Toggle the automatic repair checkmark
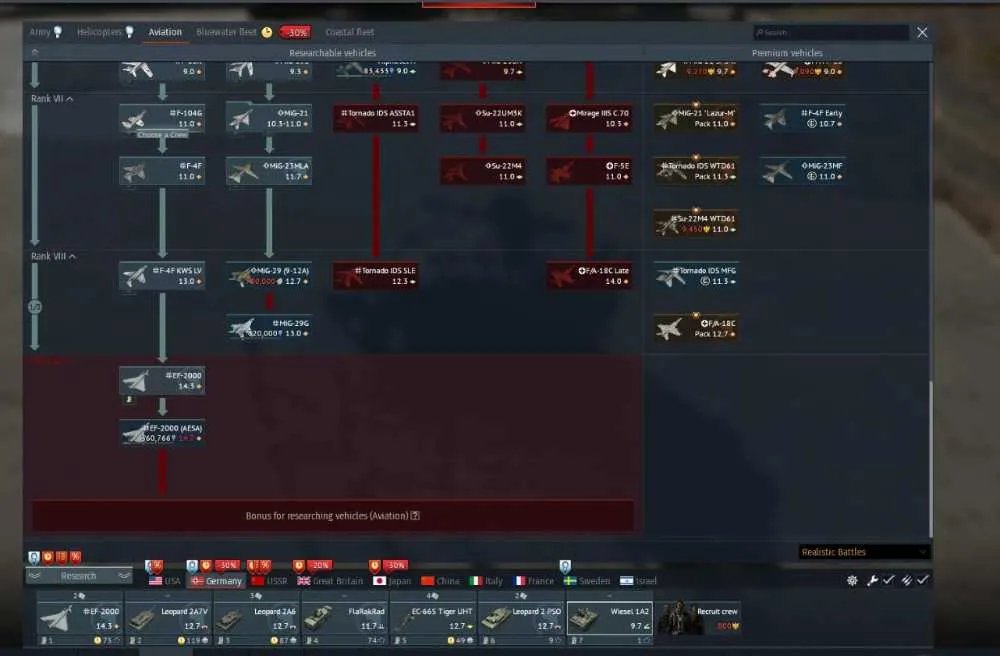Image resolution: width=1000 pixels, height=656 pixels. 888,579
